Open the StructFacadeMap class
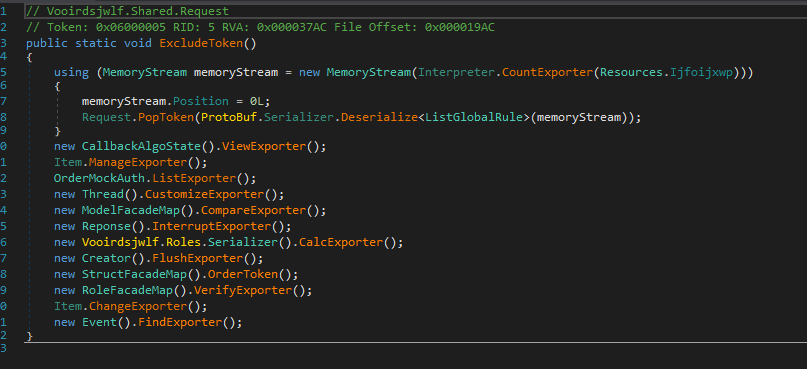Viewport: 807px width, 369px height. point(134,274)
